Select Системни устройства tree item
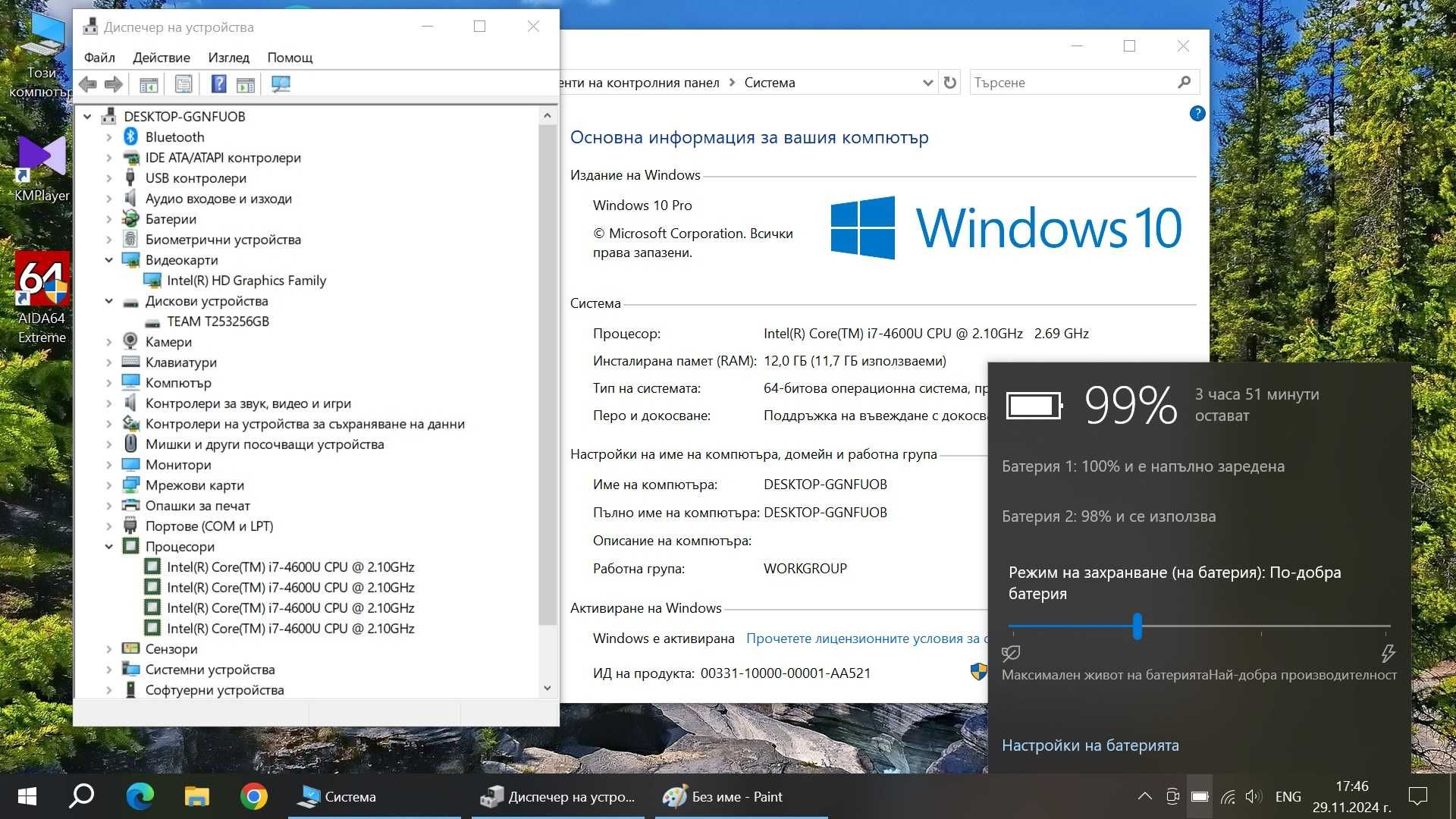This screenshot has width=1456, height=819. [x=210, y=670]
